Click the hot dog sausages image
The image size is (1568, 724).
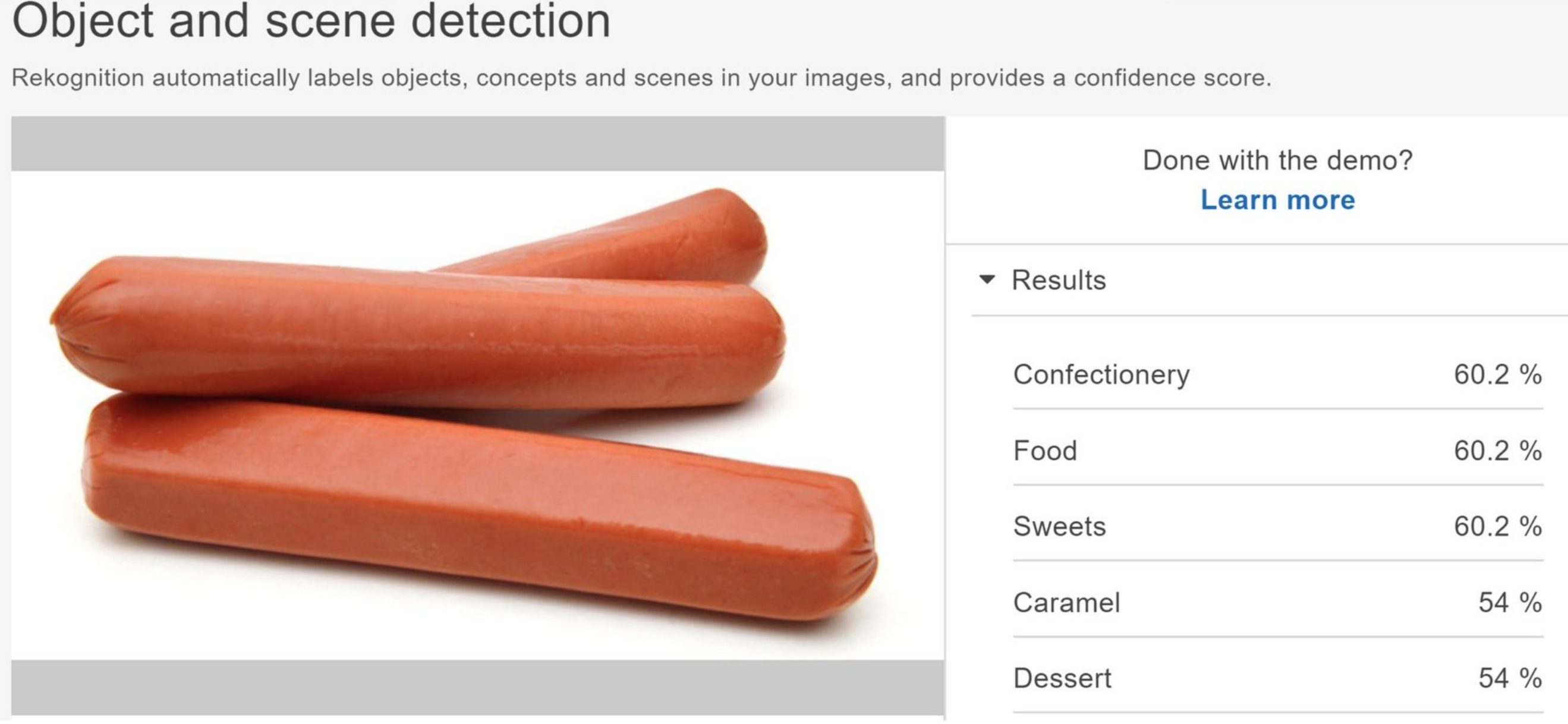pos(478,415)
